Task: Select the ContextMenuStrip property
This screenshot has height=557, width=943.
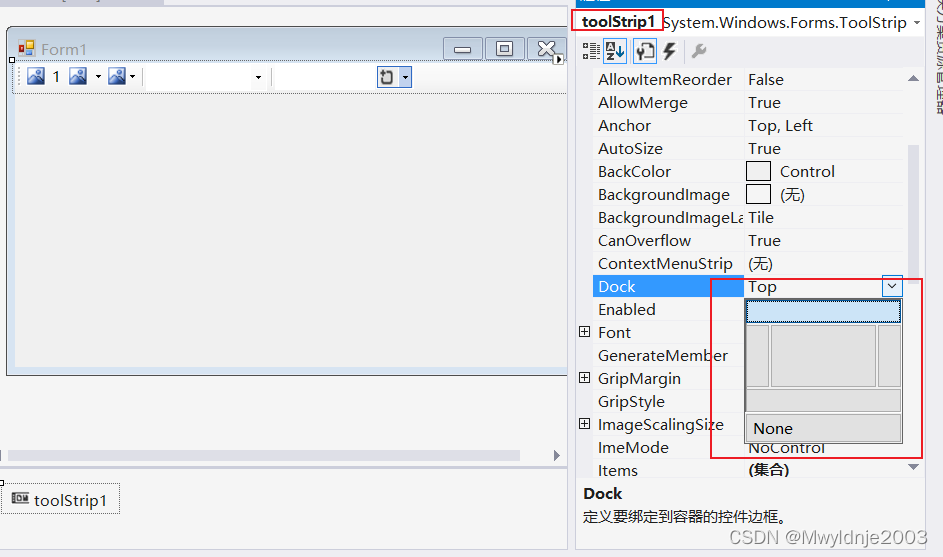Action: coord(665,263)
